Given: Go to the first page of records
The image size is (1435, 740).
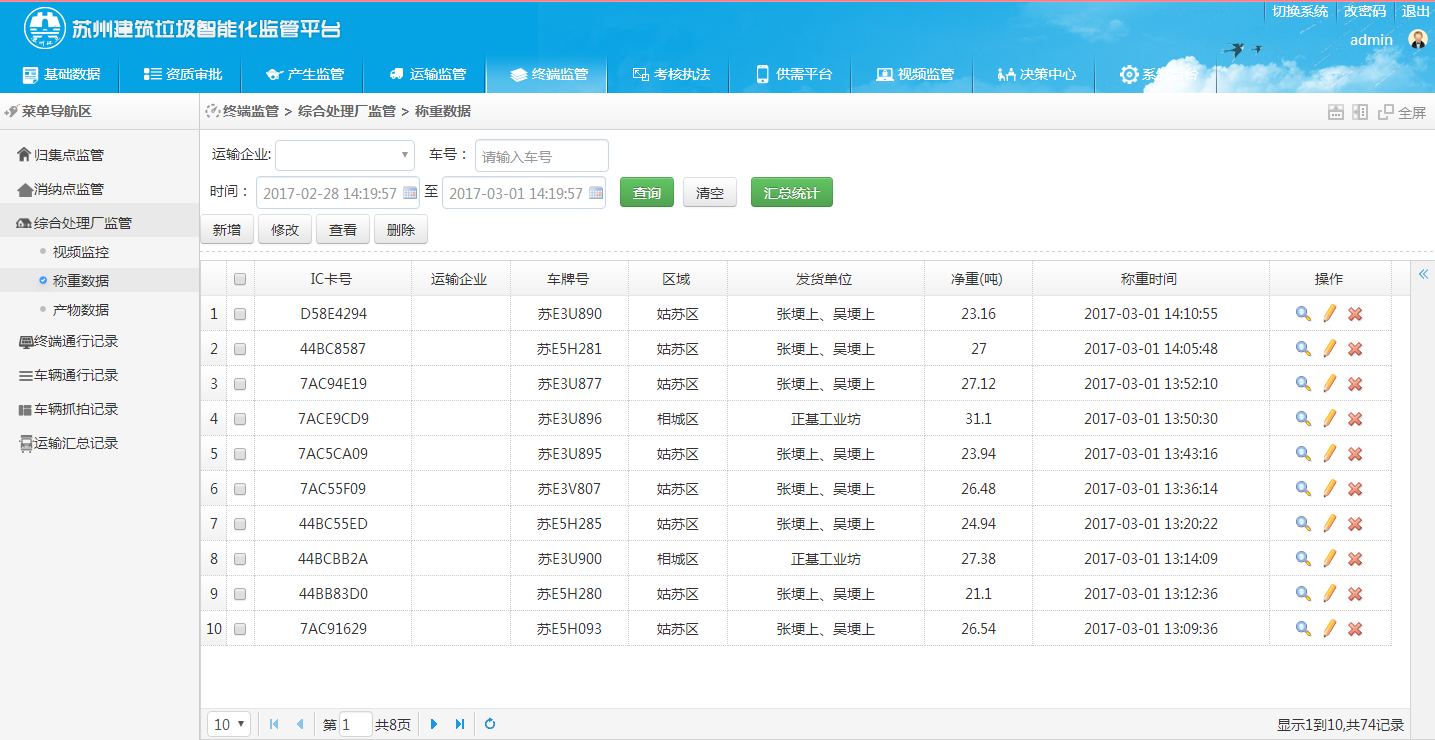Looking at the screenshot, I should 274,724.
